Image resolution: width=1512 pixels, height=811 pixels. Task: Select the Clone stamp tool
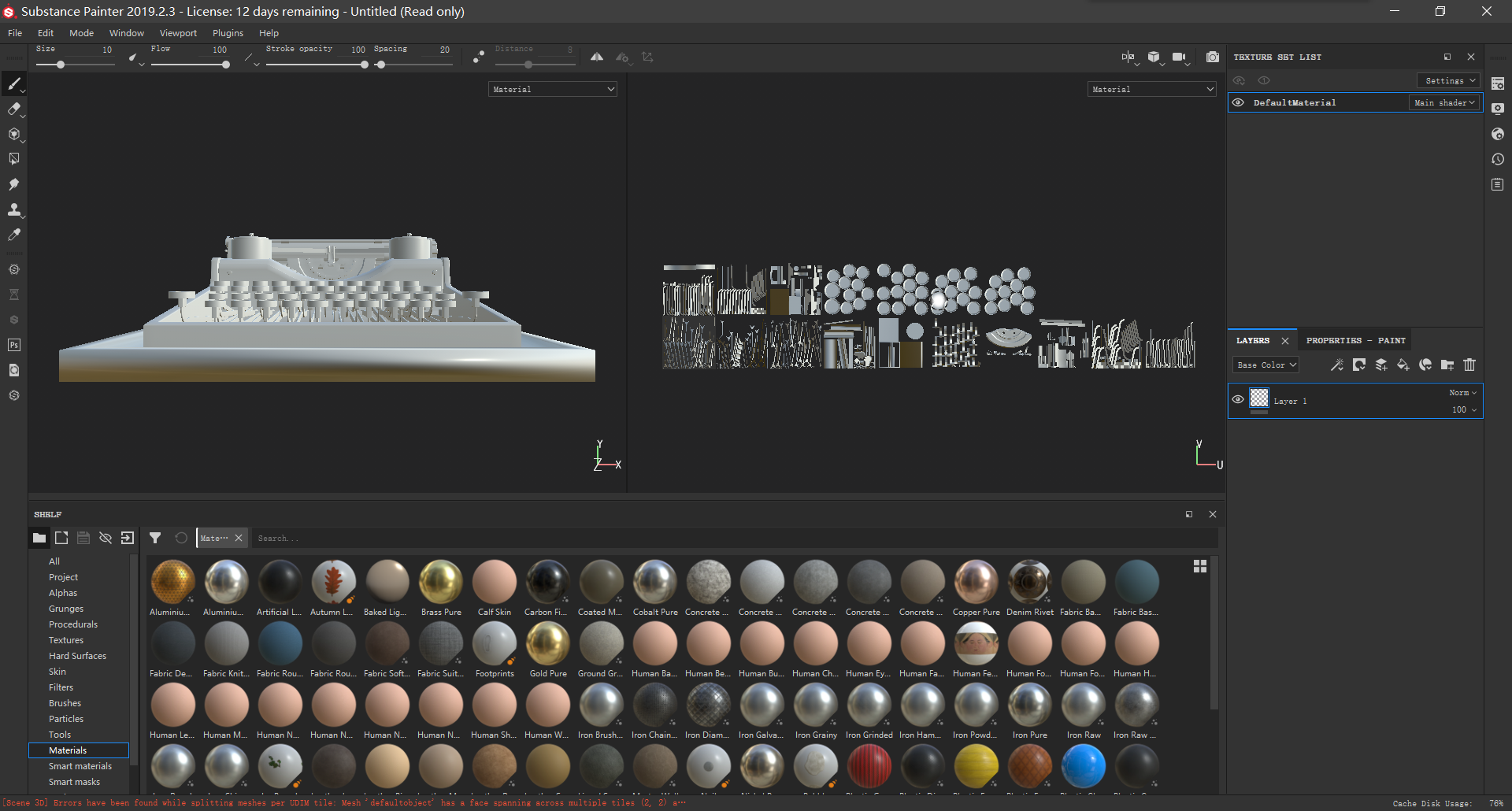(x=14, y=209)
